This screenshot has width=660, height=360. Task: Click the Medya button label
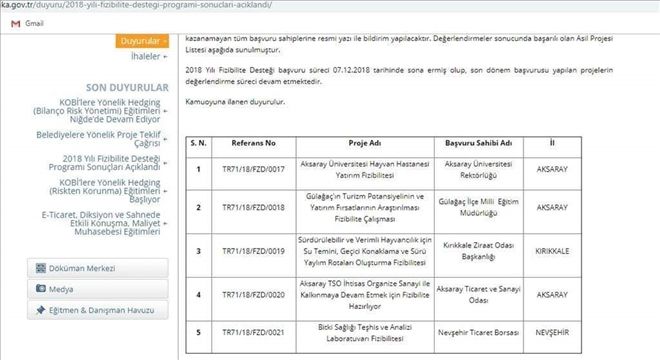pyautogui.click(x=61, y=289)
